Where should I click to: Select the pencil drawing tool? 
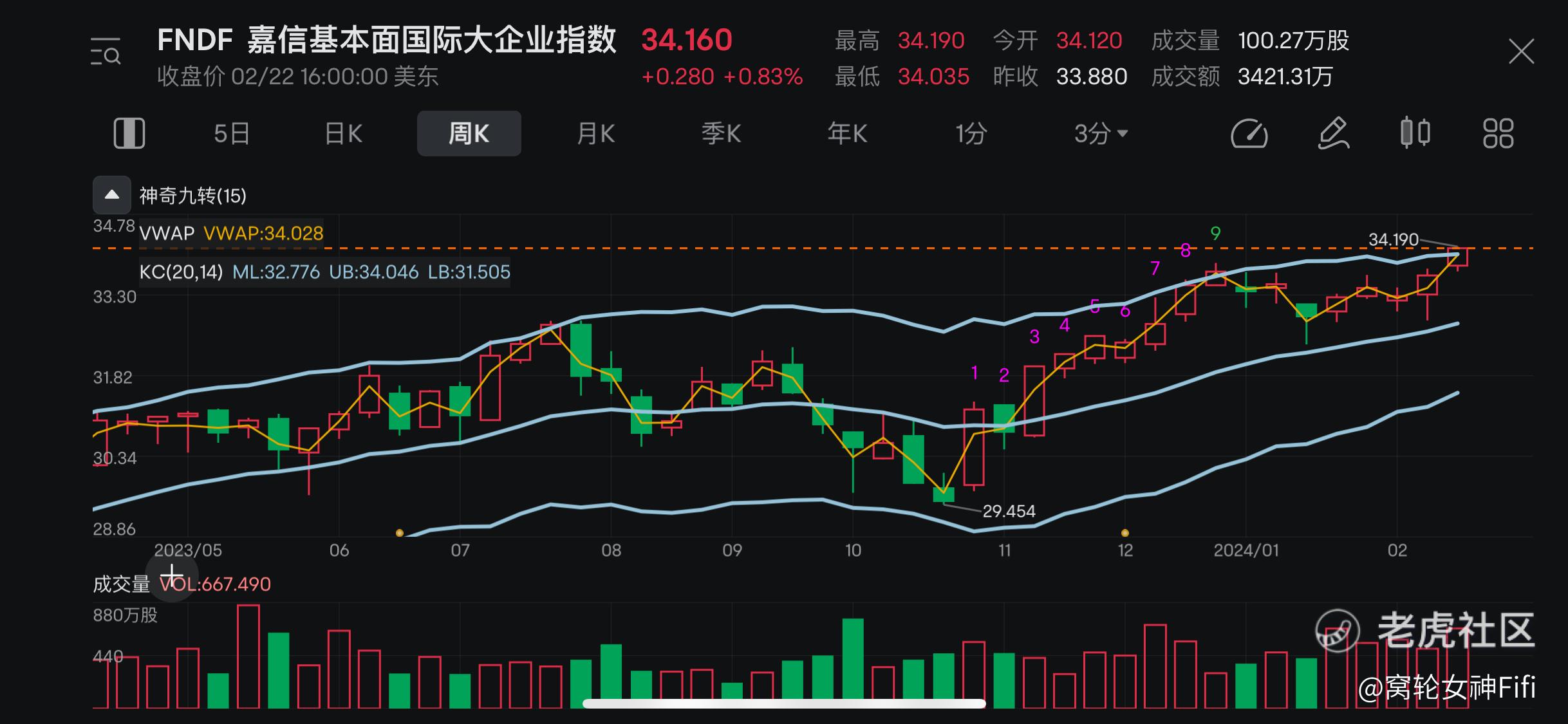pyautogui.click(x=1334, y=134)
